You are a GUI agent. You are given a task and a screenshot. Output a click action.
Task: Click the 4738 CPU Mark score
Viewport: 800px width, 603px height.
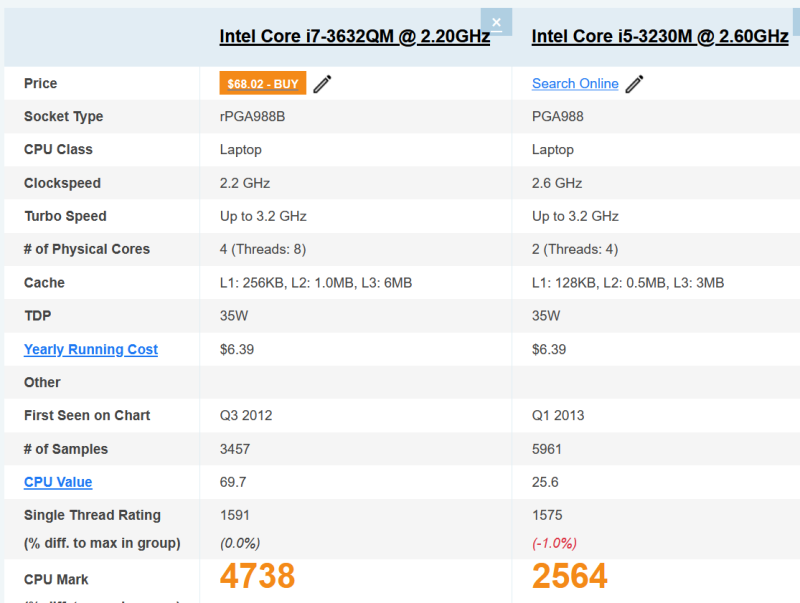[x=257, y=576]
